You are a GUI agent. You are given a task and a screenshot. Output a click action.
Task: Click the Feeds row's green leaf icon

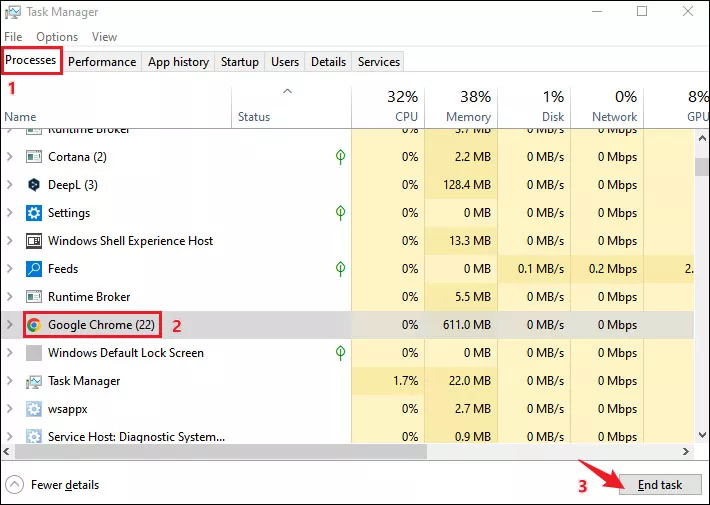tap(341, 269)
